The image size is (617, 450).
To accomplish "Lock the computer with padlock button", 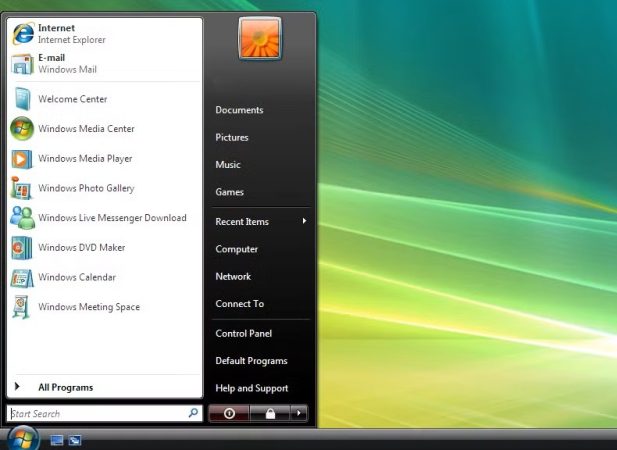I will (x=270, y=413).
